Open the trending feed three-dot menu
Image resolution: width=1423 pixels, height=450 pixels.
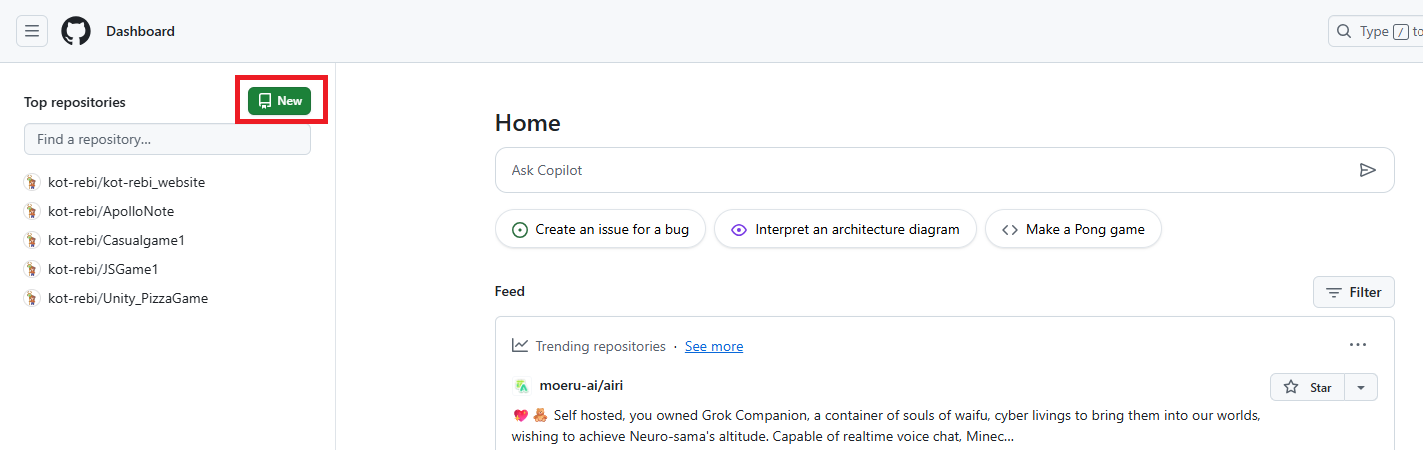point(1357,345)
